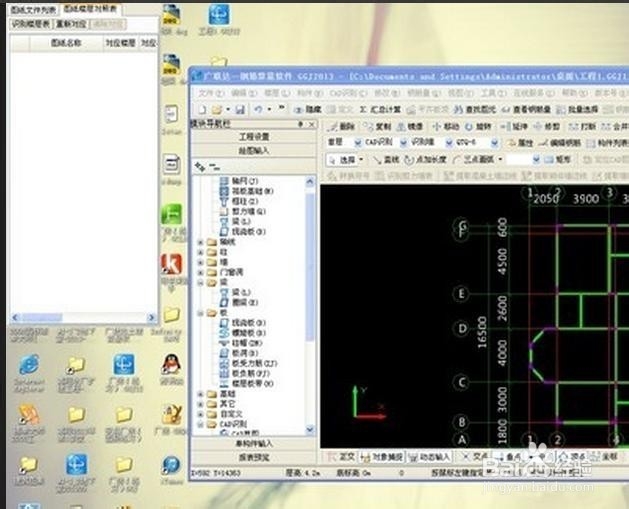Choose the 旋转 rotate tool

tap(478, 126)
